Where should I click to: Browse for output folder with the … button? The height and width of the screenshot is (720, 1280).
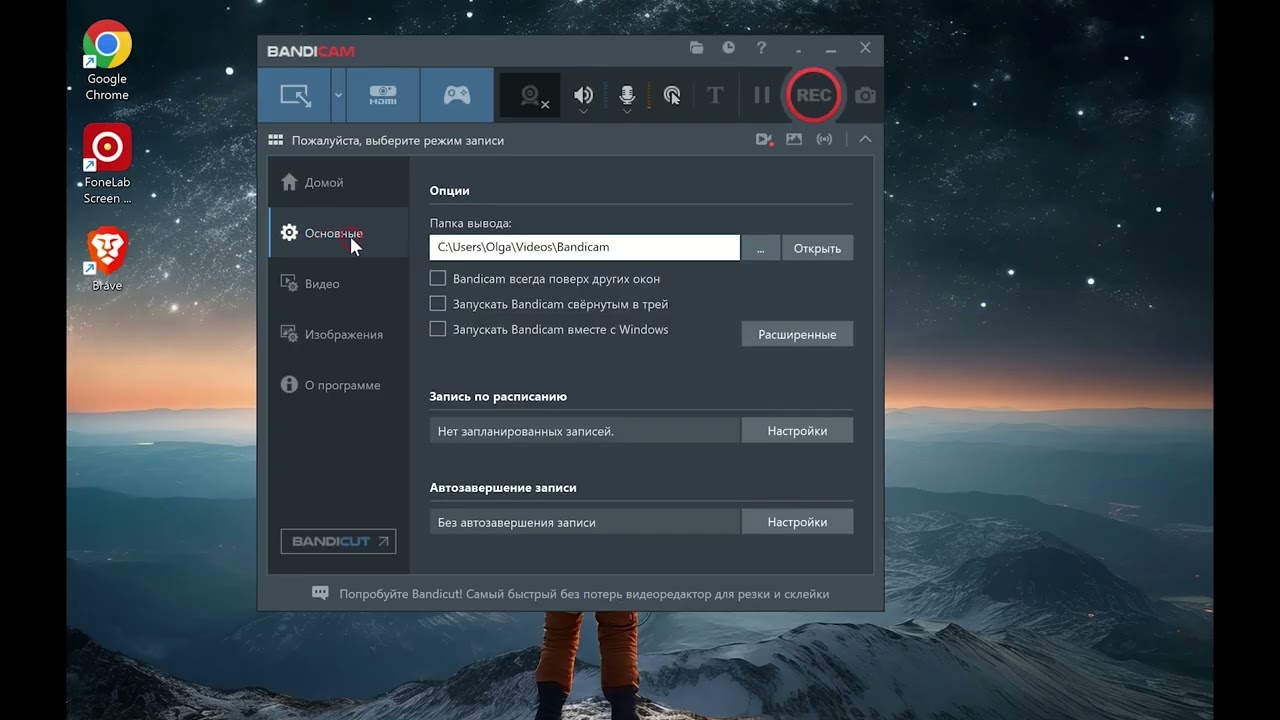click(761, 248)
